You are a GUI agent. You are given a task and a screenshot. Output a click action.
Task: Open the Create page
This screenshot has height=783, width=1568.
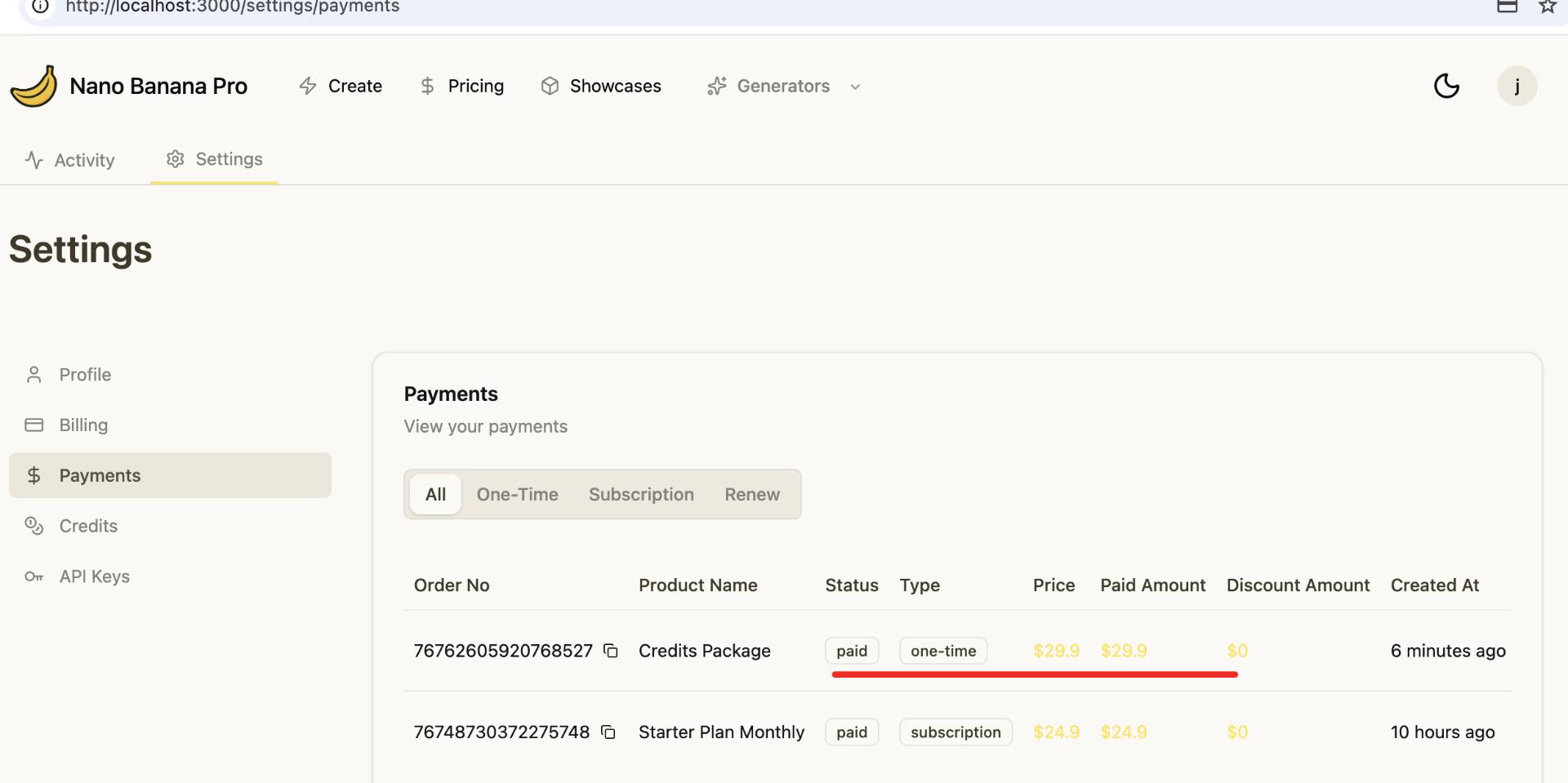click(341, 86)
